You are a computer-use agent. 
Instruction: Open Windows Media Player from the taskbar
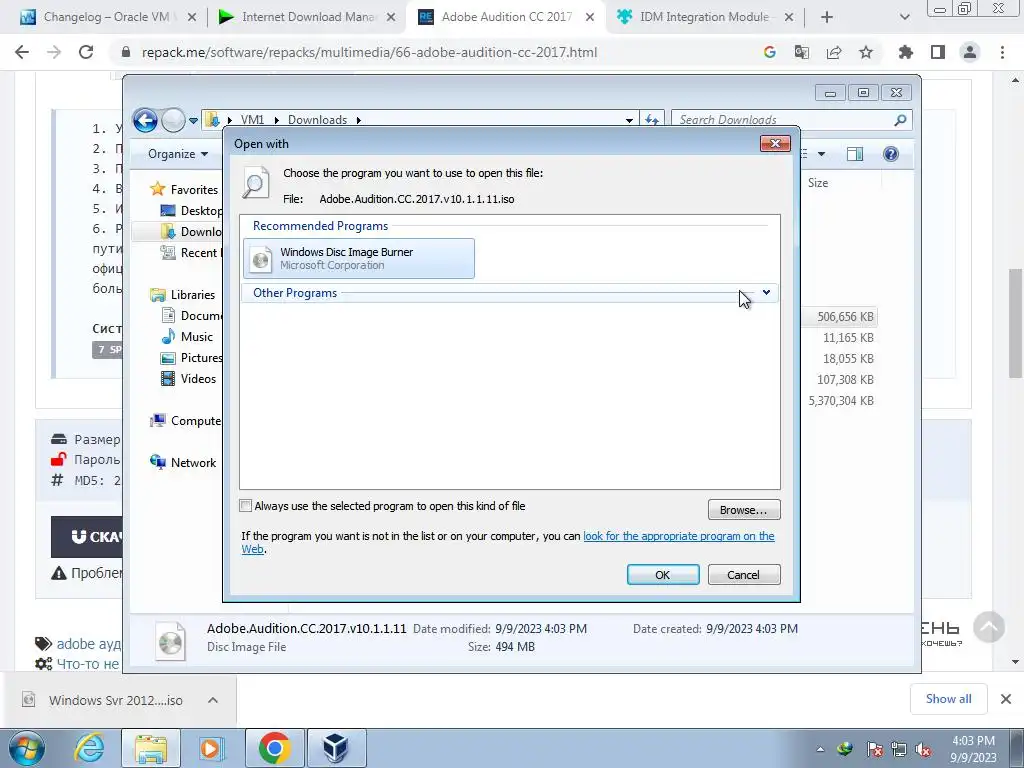click(210, 749)
